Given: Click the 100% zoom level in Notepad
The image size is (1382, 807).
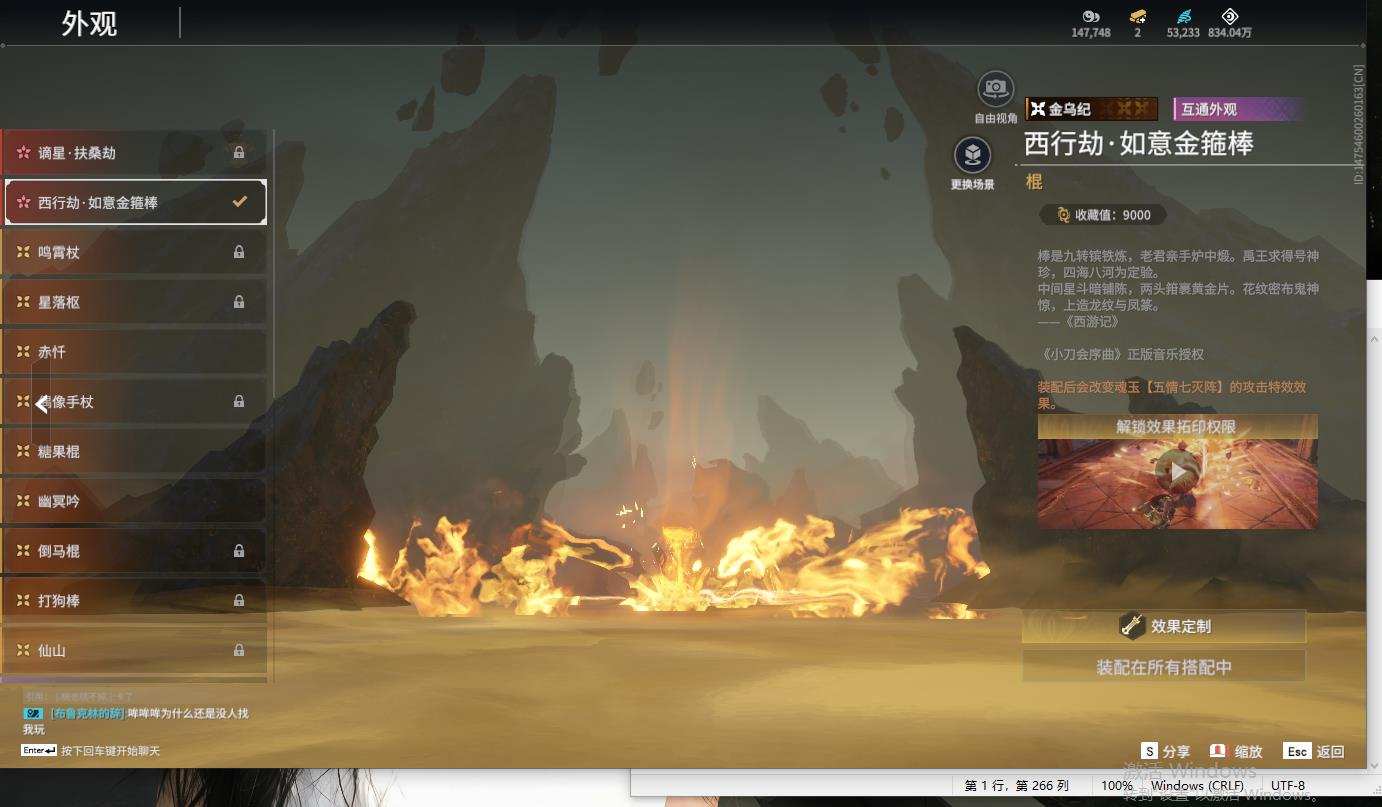Looking at the screenshot, I should [1116, 786].
